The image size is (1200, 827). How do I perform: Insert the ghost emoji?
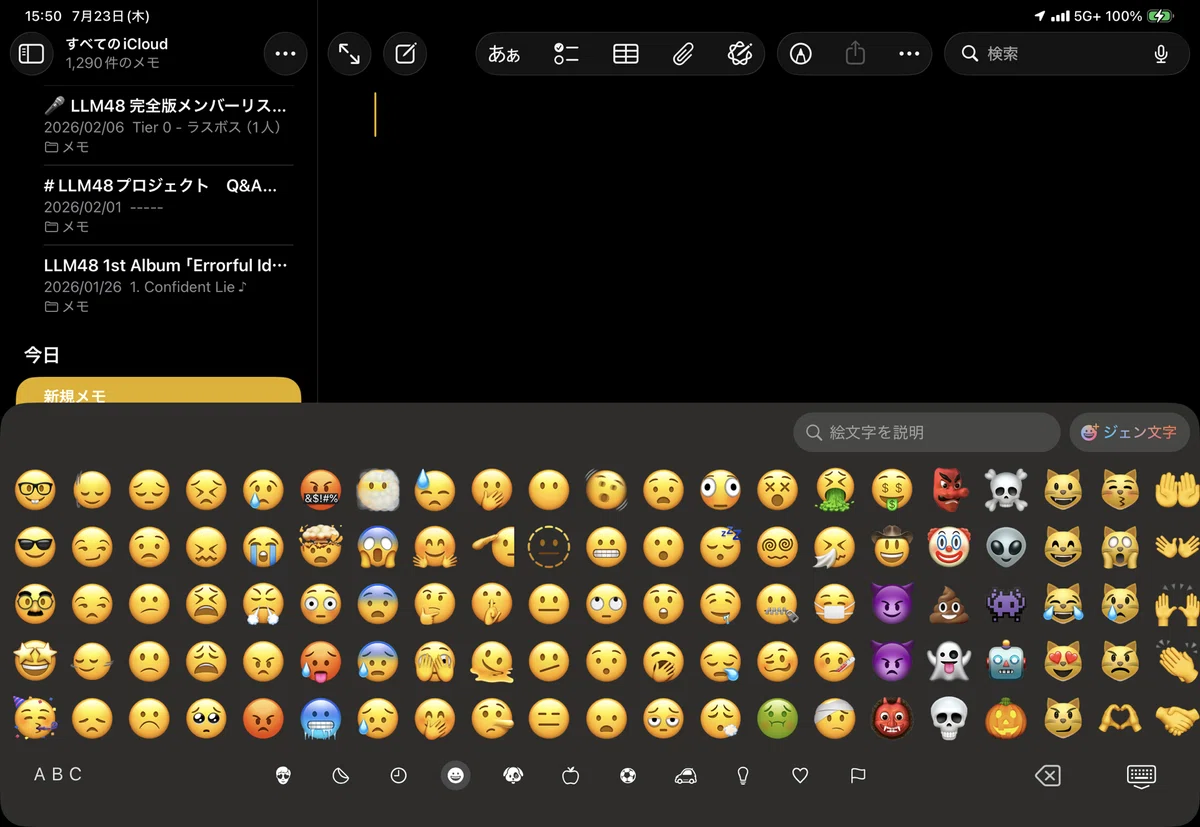[947, 661]
